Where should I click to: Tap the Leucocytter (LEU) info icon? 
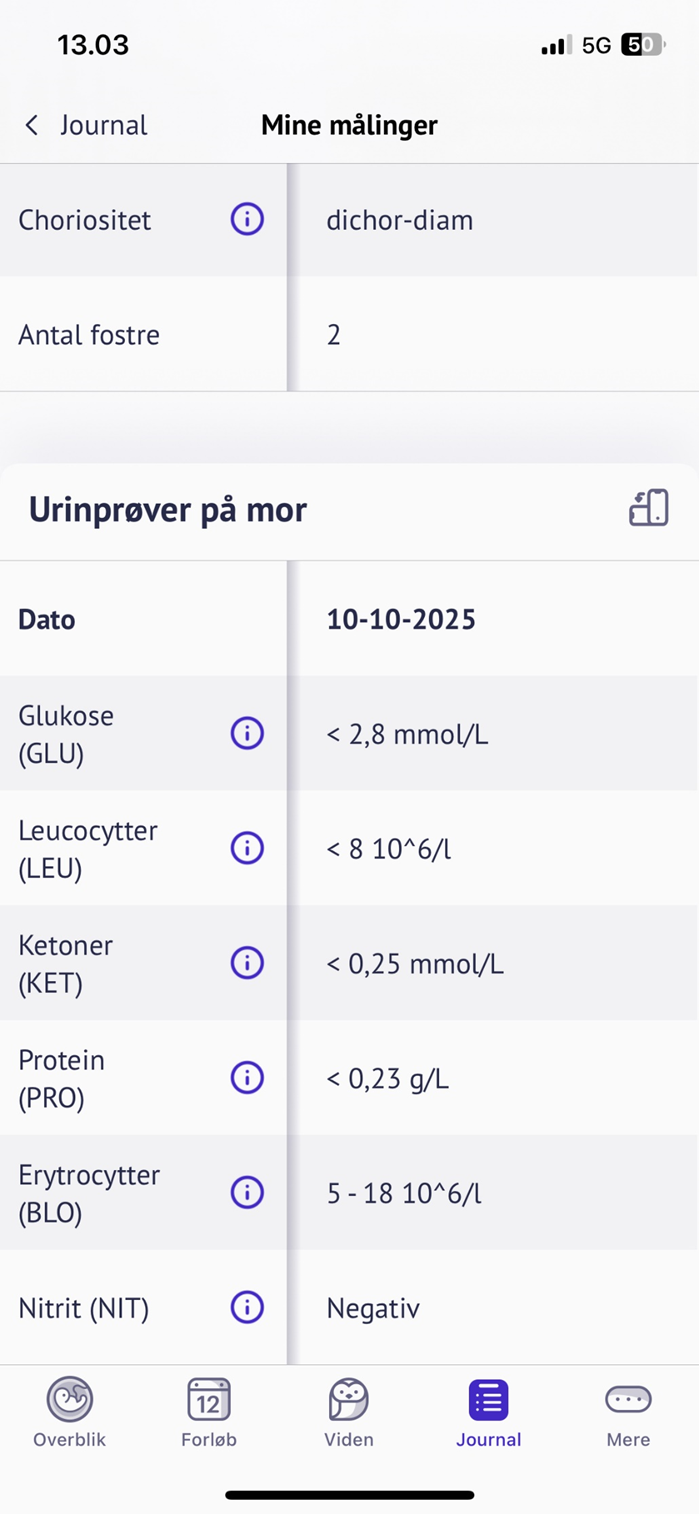246,847
